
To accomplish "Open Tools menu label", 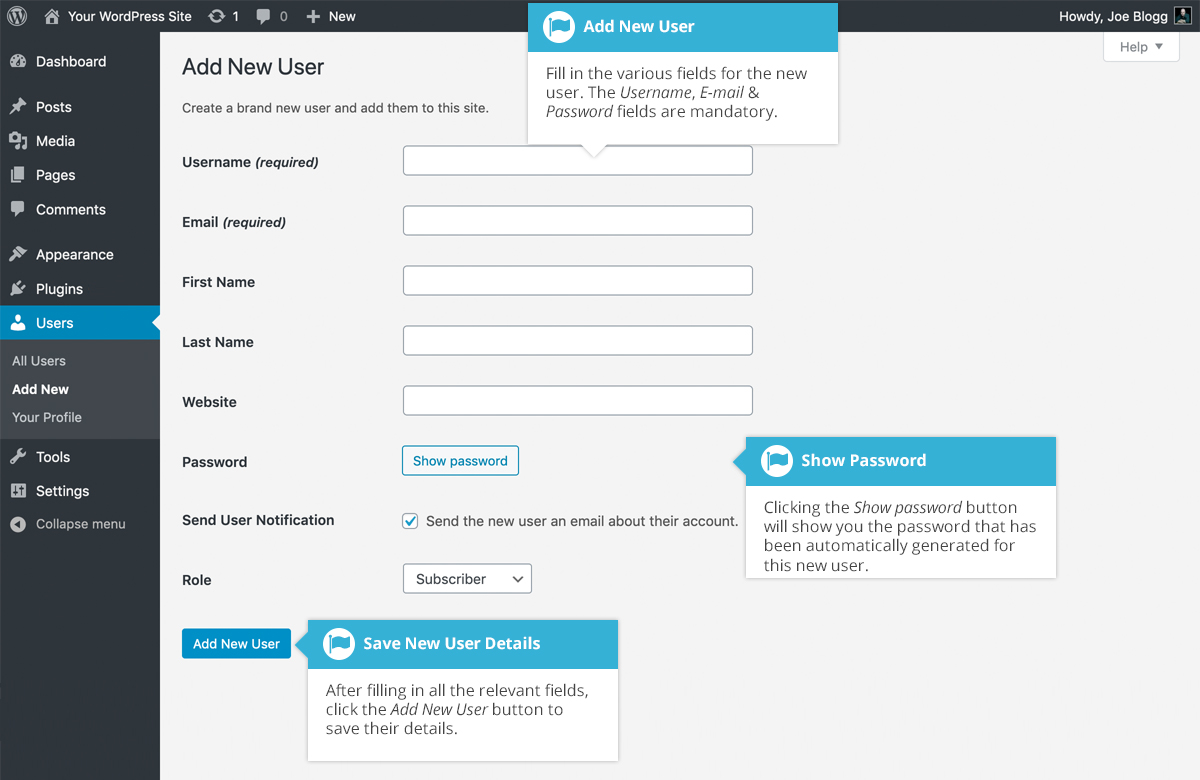I will click(53, 457).
